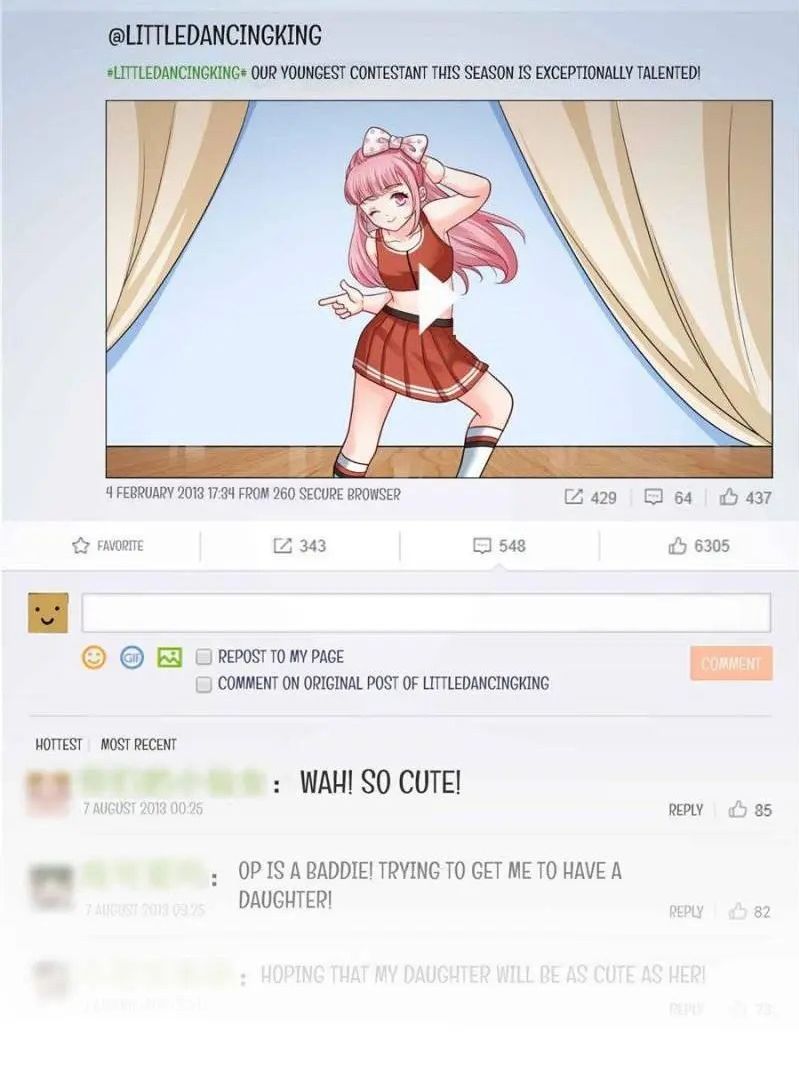
Task: Reply to the "Wah! So cute!" comment
Action: click(x=686, y=809)
